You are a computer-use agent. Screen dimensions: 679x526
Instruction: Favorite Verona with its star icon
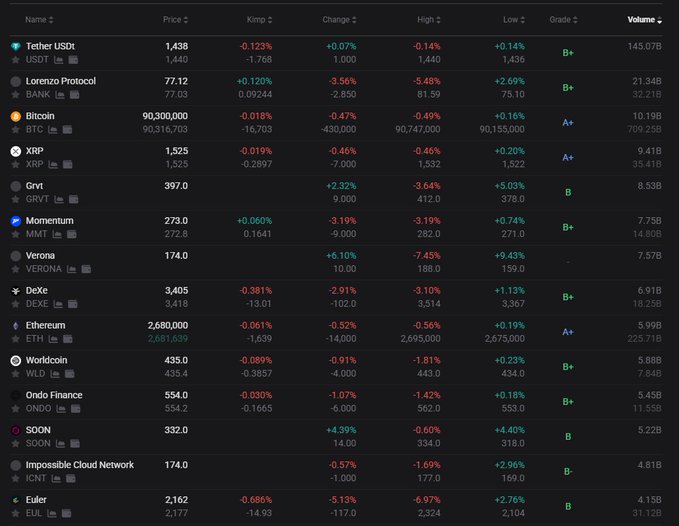(x=16, y=269)
